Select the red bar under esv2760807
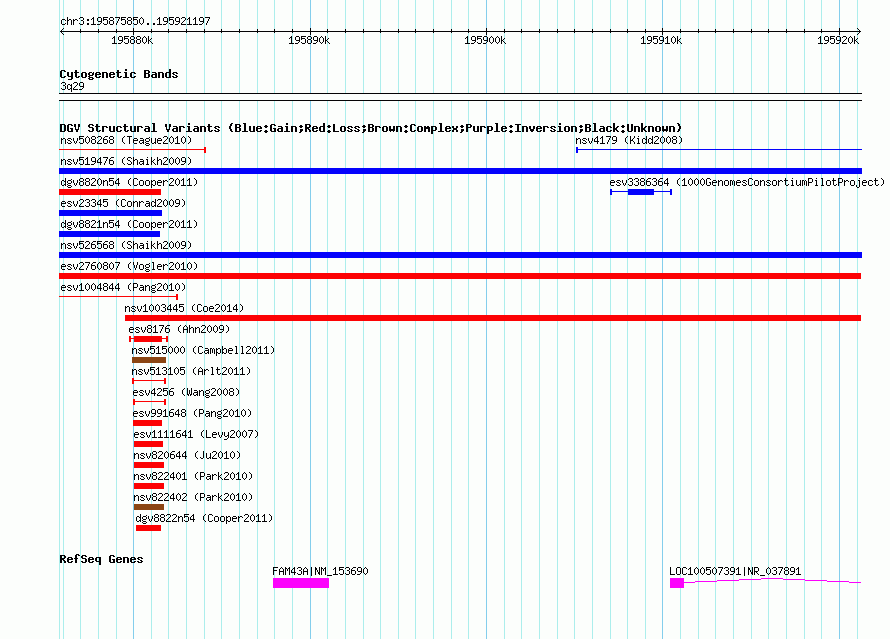The height and width of the screenshot is (639, 890). [460, 276]
